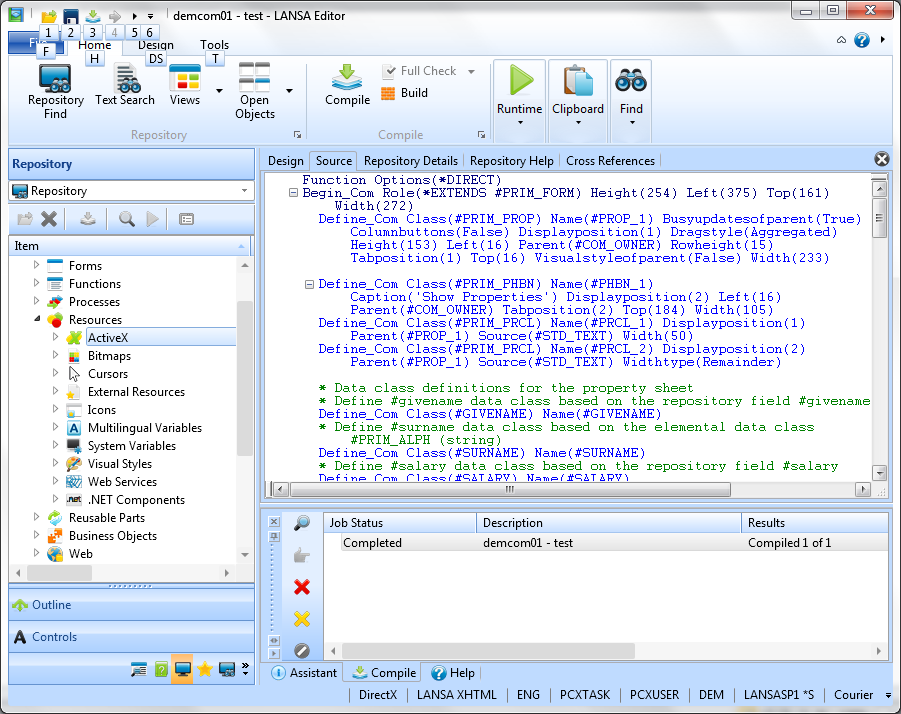Screen dimensions: 901x714
Task: Click the yellow X icon in compile panel
Action: 301,619
